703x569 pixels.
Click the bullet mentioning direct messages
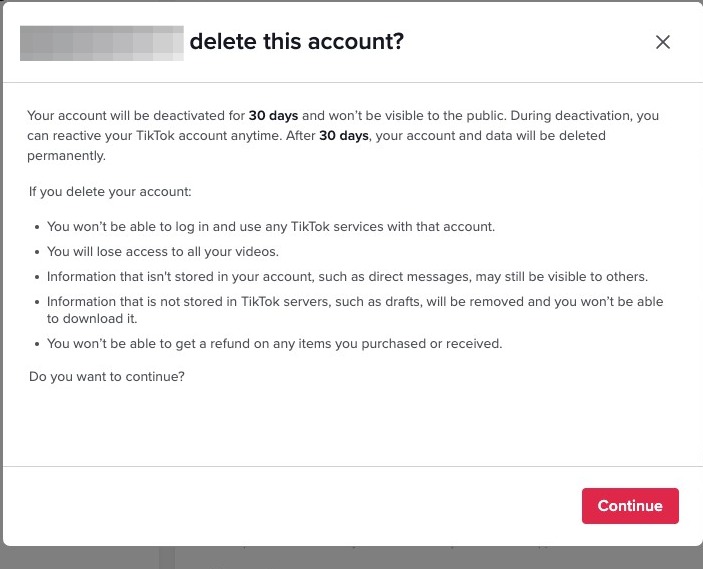[x=347, y=276]
